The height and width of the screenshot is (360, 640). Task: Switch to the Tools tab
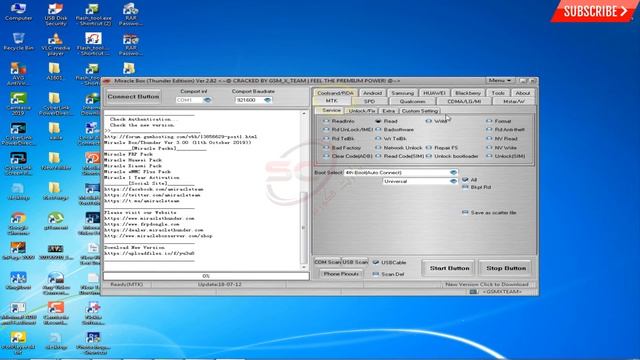(498, 93)
